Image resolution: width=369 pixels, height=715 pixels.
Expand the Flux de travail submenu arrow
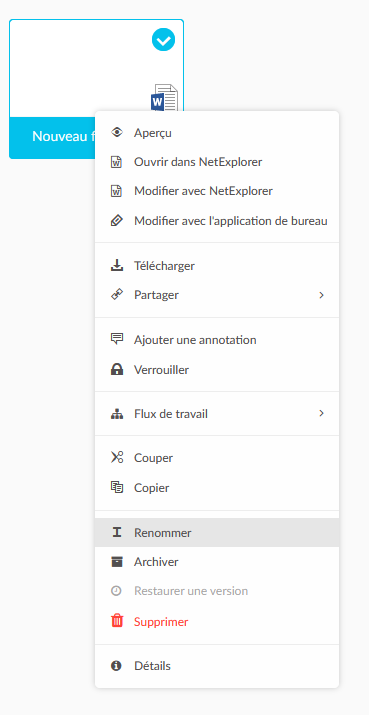[x=322, y=414]
